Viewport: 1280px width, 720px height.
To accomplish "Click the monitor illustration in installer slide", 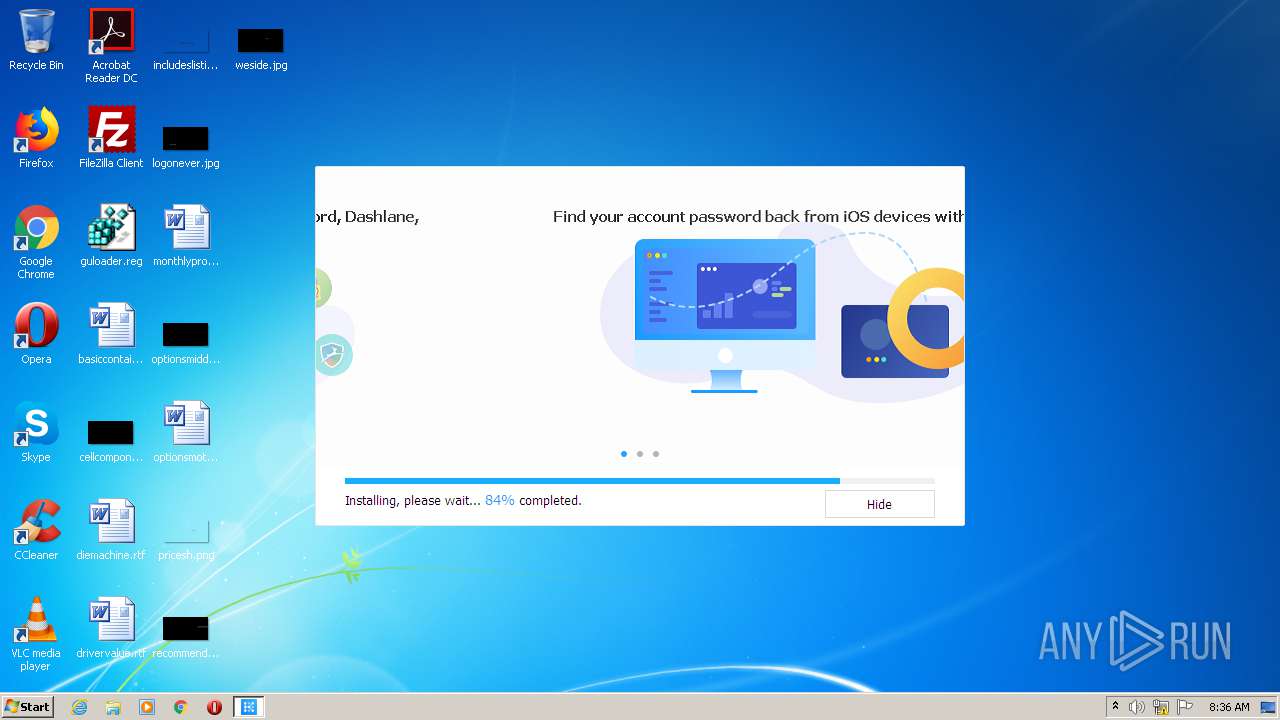I will [x=725, y=315].
